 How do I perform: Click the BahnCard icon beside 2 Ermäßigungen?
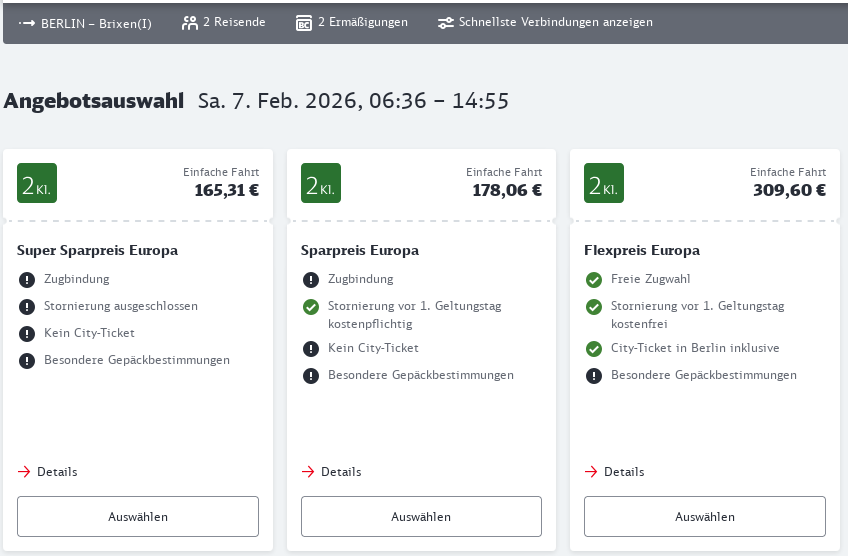(304, 23)
